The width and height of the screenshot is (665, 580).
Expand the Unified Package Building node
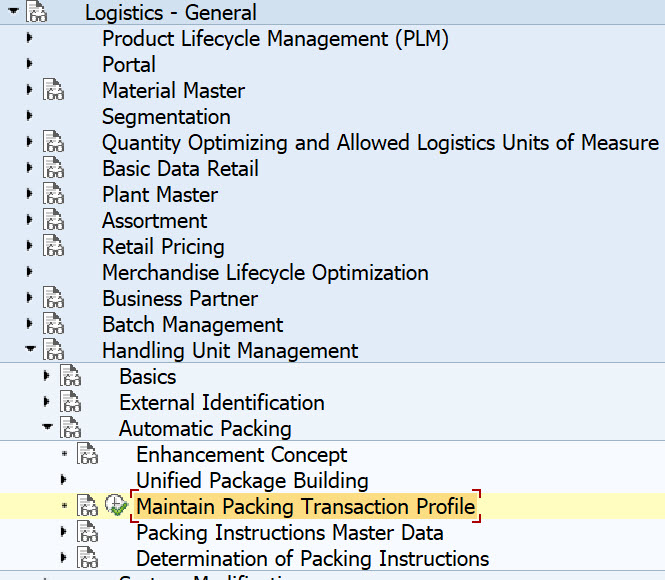[64, 481]
